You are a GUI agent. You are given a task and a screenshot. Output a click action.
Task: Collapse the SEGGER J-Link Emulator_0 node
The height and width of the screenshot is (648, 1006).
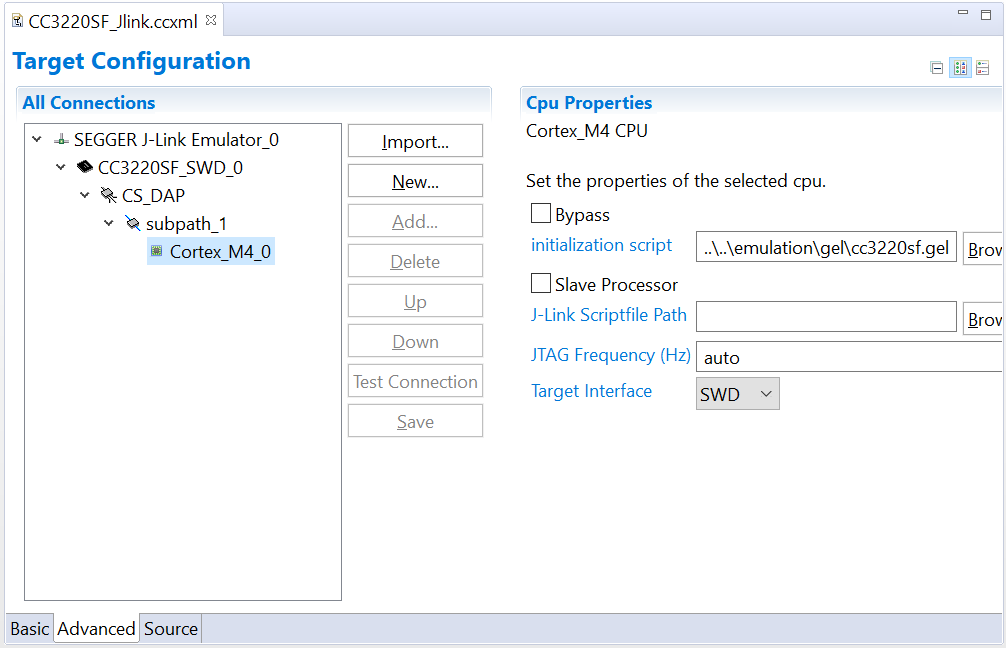37,139
